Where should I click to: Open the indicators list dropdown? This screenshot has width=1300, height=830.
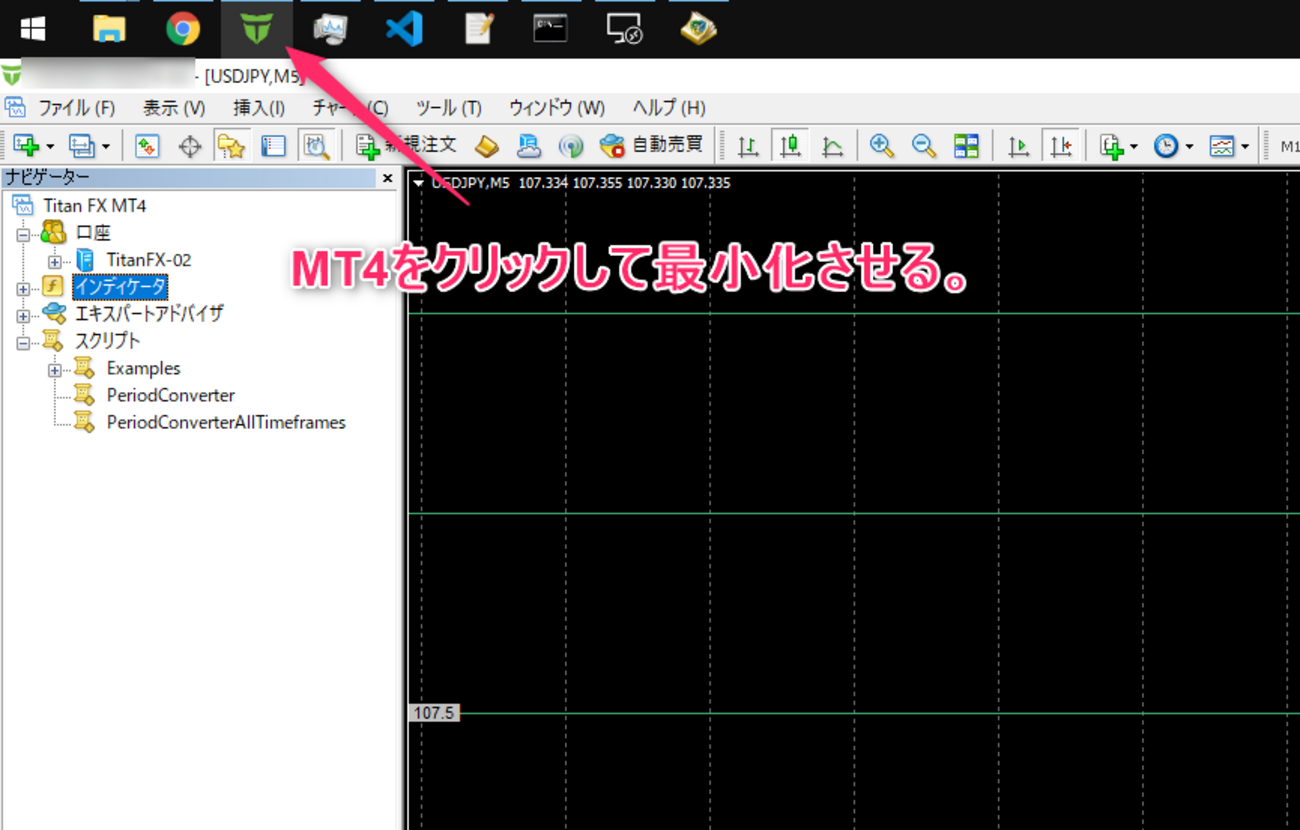(x=1132, y=145)
